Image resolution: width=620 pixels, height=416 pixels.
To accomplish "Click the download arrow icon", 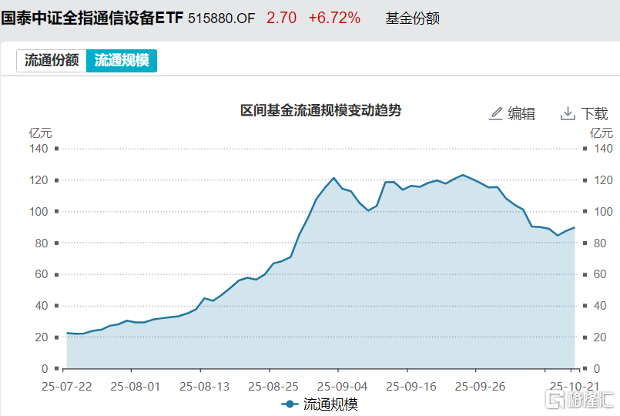I will click(x=568, y=113).
